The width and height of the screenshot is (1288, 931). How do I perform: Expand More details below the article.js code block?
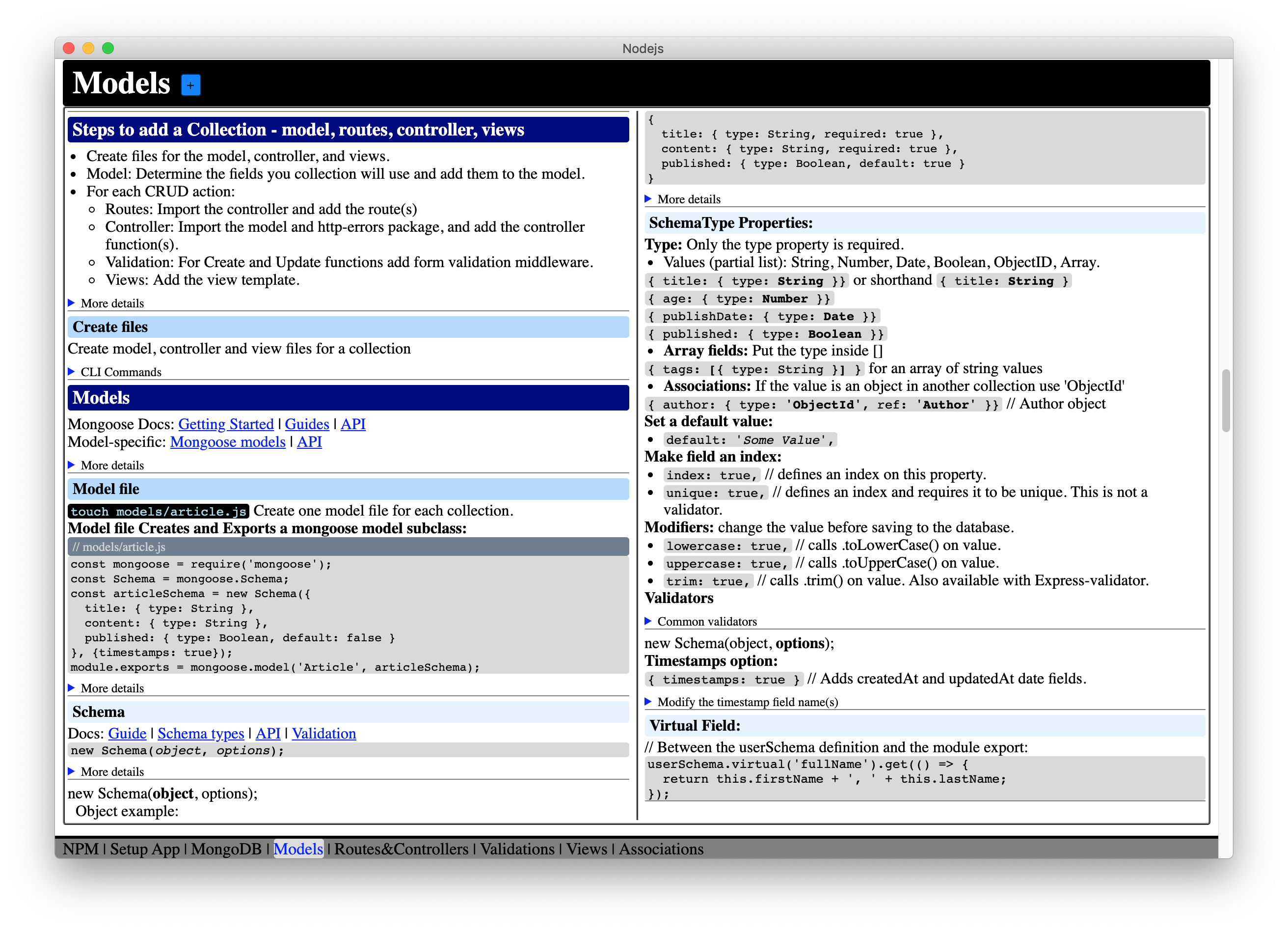[106, 688]
